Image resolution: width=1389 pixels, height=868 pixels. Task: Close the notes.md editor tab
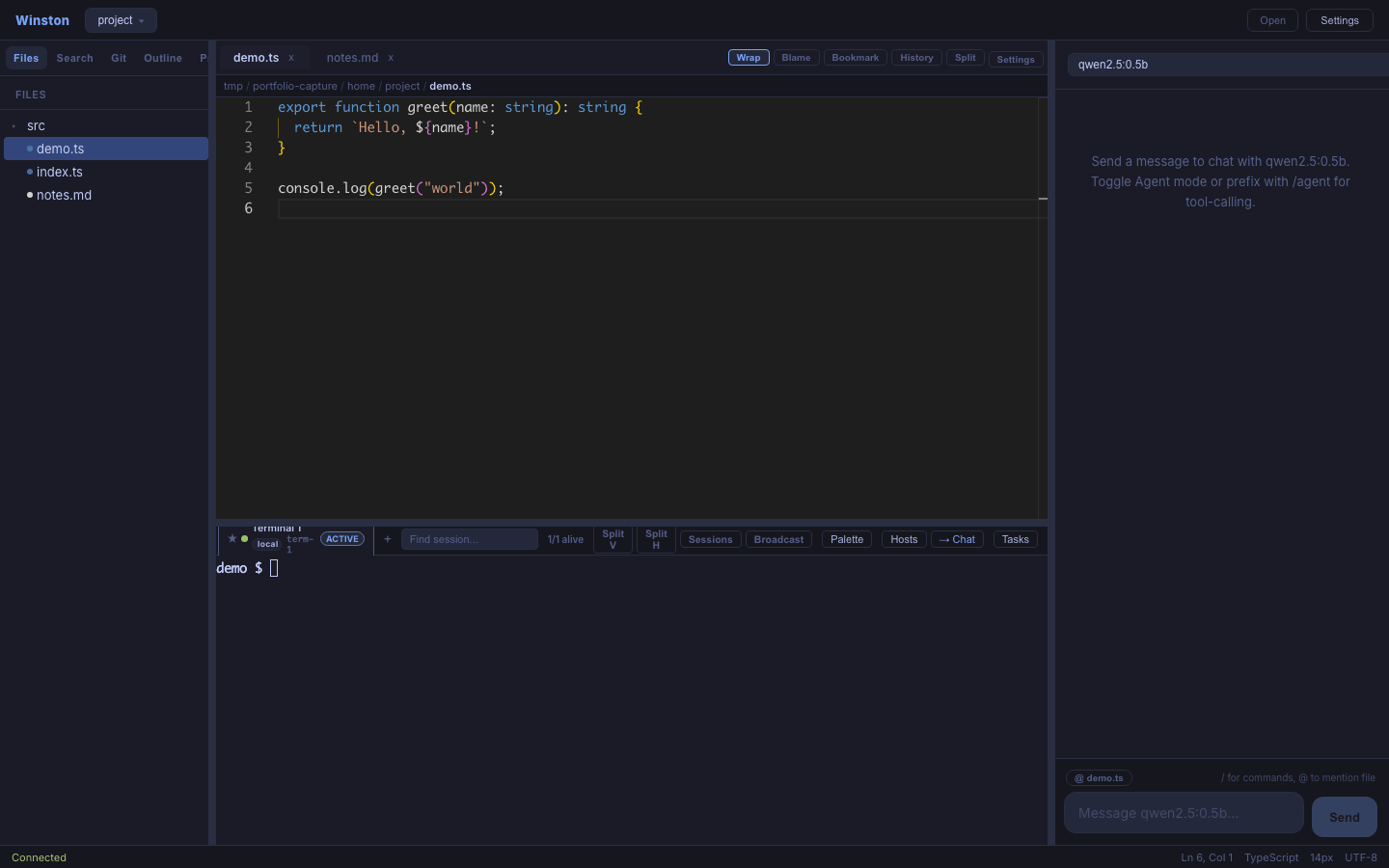[391, 58]
